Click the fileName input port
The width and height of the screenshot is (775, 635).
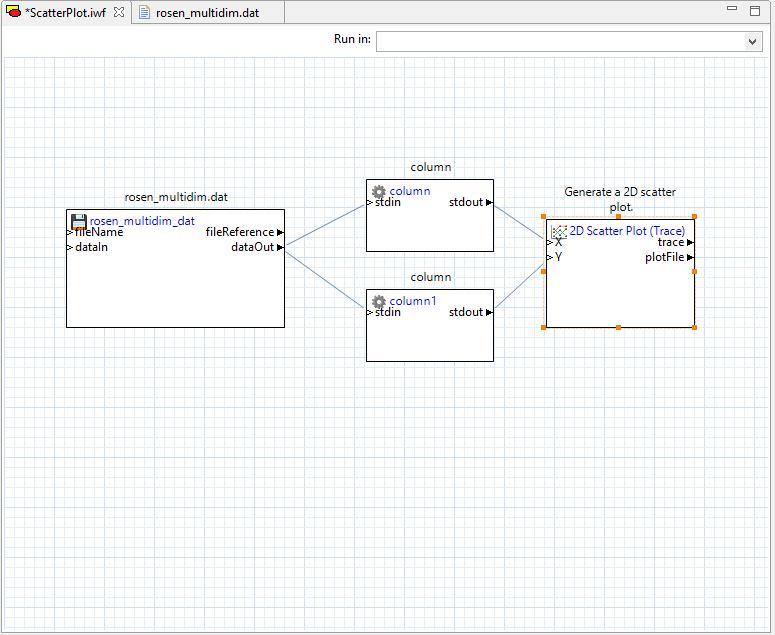tap(70, 233)
